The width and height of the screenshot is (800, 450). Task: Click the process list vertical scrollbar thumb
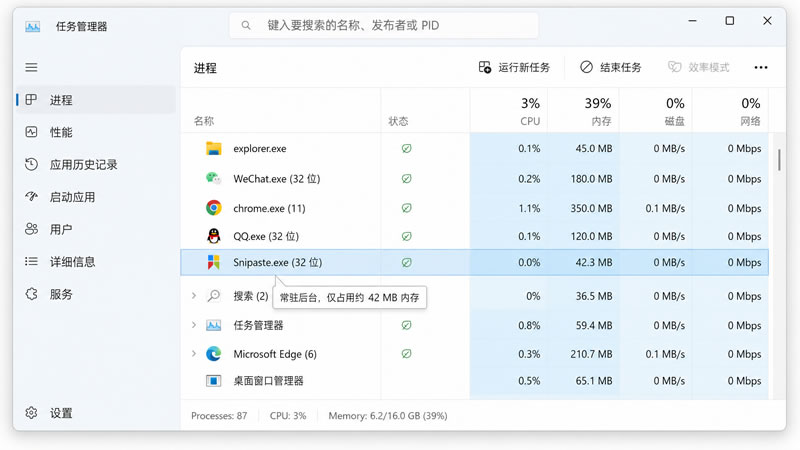pyautogui.click(x=779, y=160)
